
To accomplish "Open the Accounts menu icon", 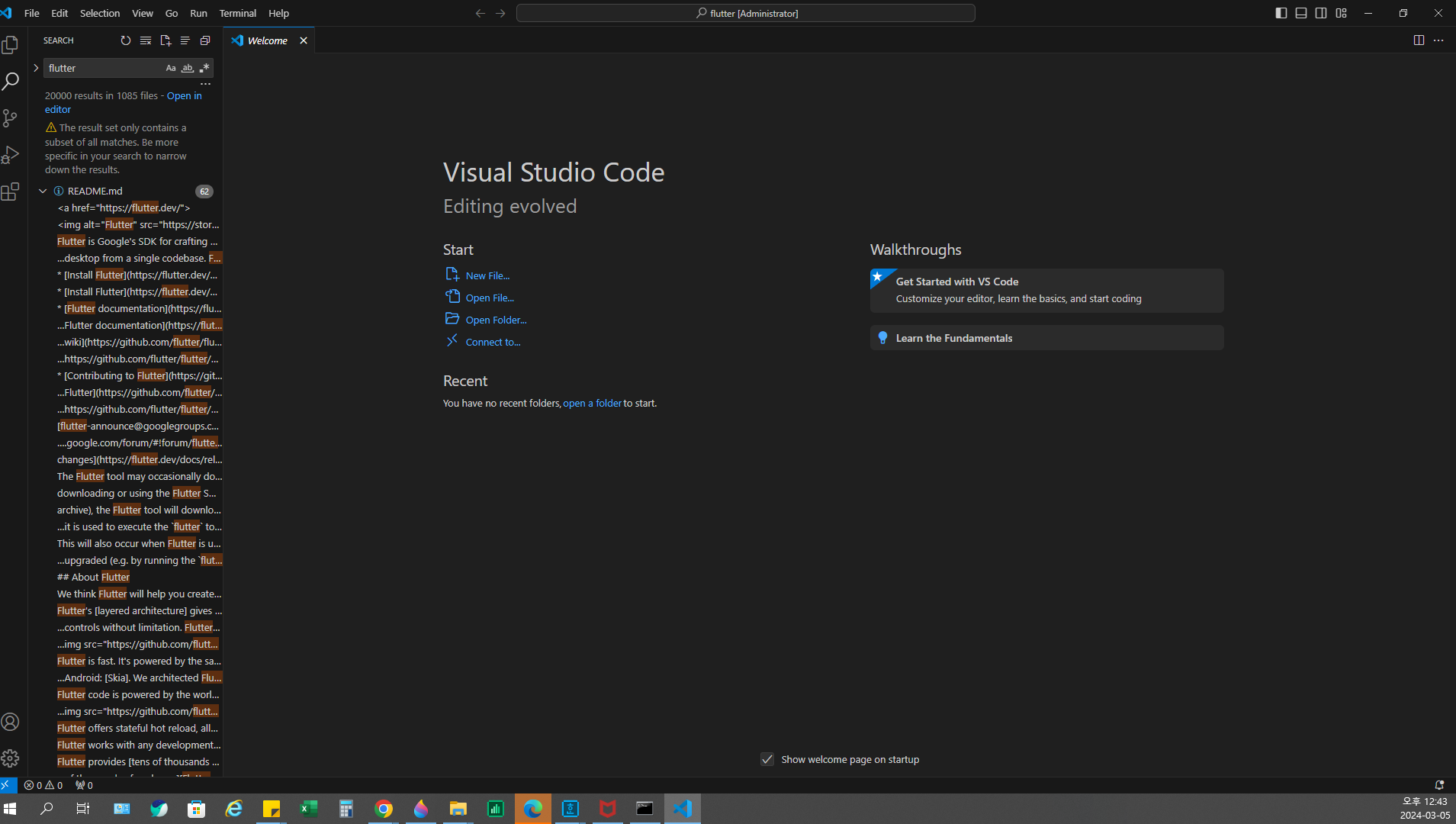I will [x=11, y=722].
